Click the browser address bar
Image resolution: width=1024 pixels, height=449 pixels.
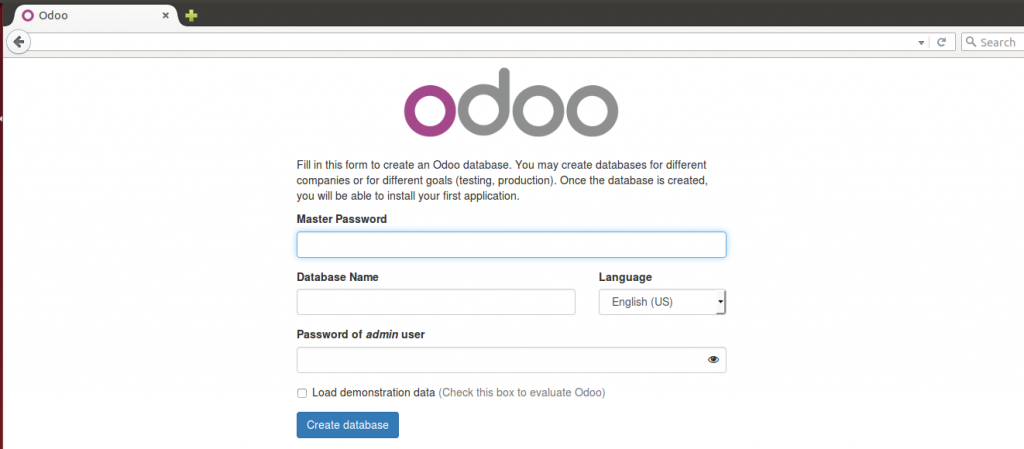[x=470, y=42]
